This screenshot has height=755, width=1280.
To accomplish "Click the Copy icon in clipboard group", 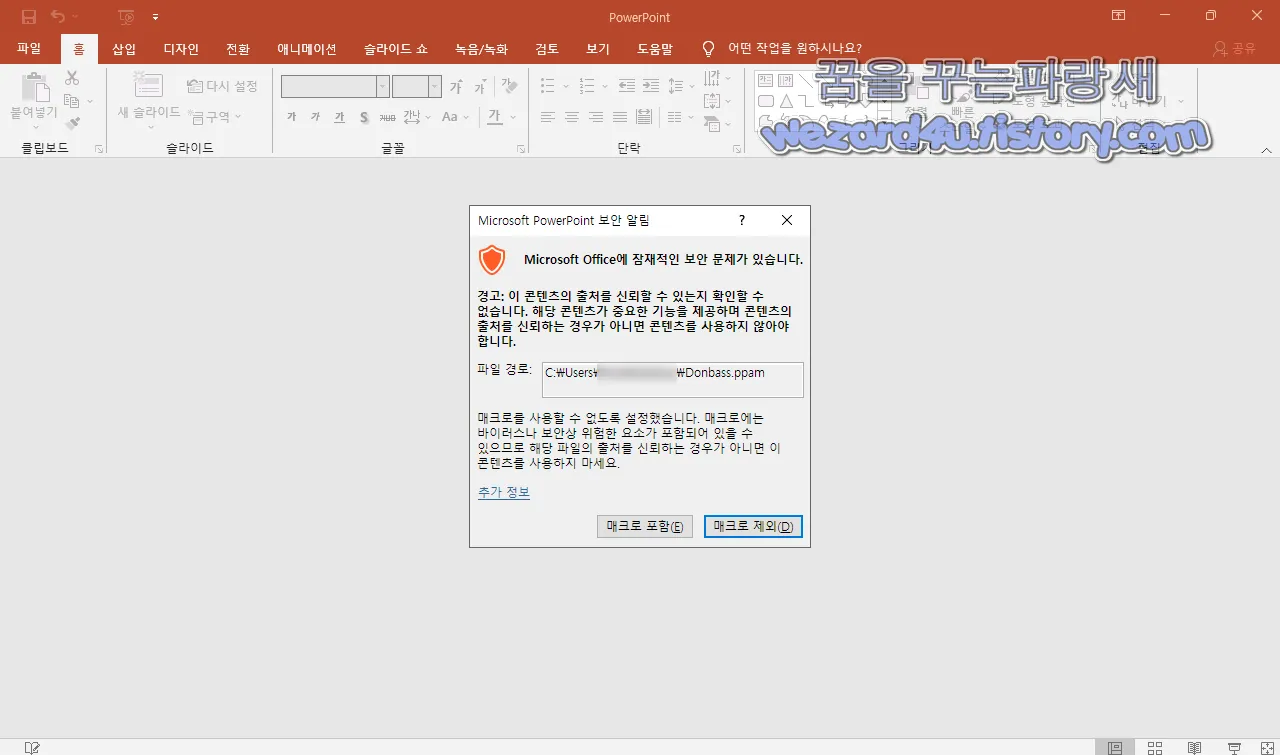I will [72, 101].
